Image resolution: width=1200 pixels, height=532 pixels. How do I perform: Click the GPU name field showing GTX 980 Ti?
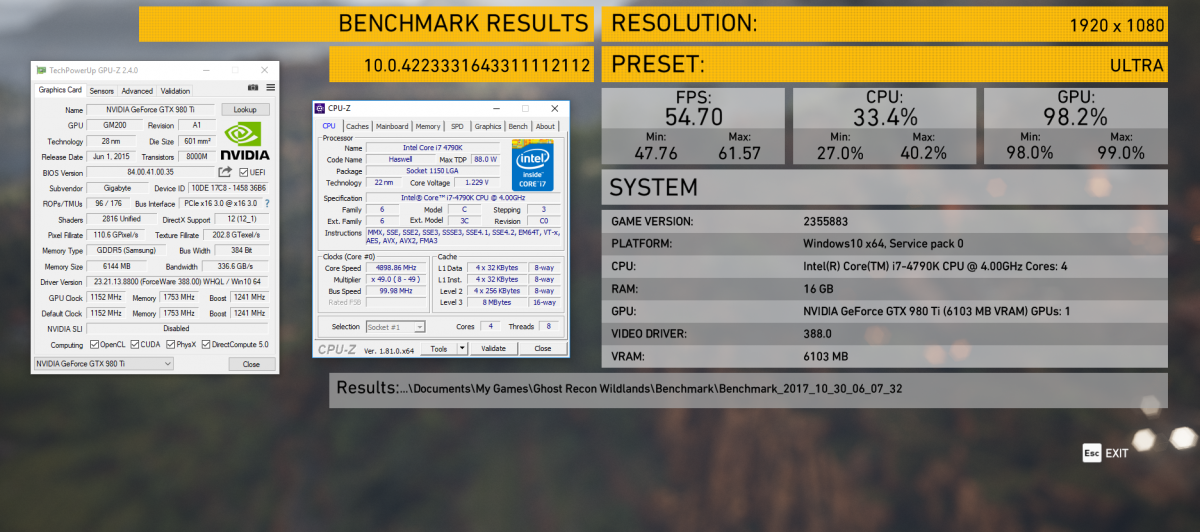(151, 109)
